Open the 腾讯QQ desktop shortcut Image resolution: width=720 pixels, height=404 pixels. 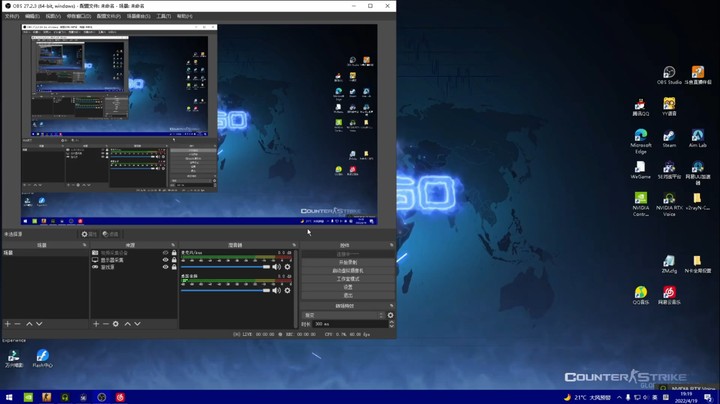641,107
